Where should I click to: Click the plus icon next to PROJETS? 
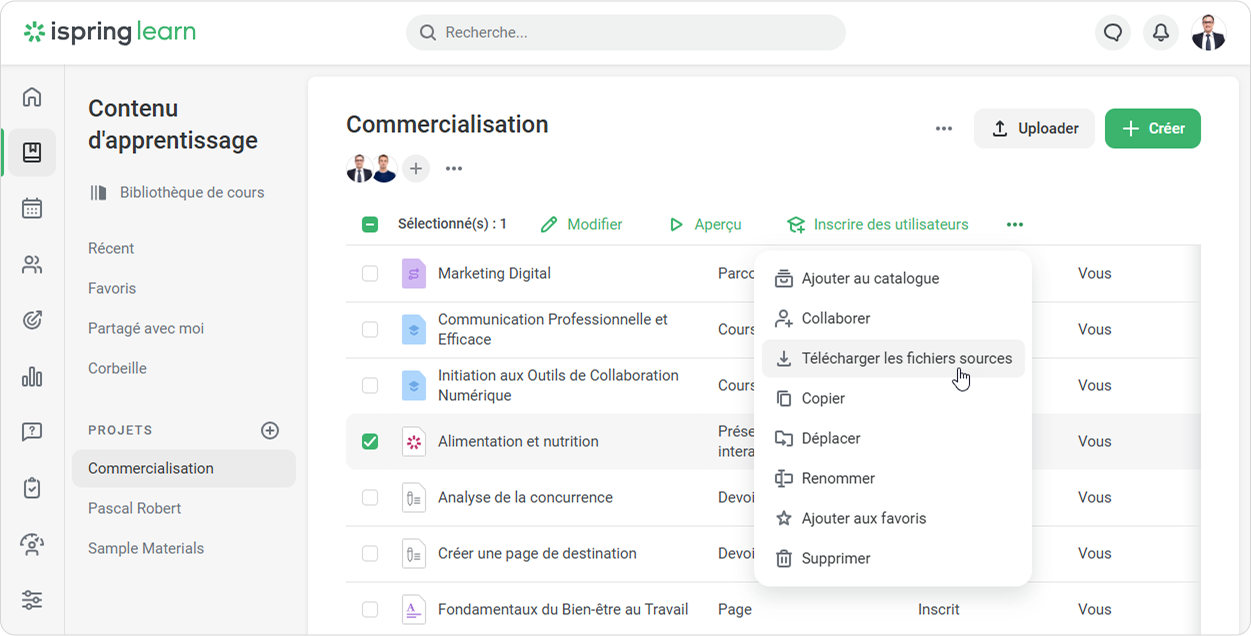click(270, 430)
